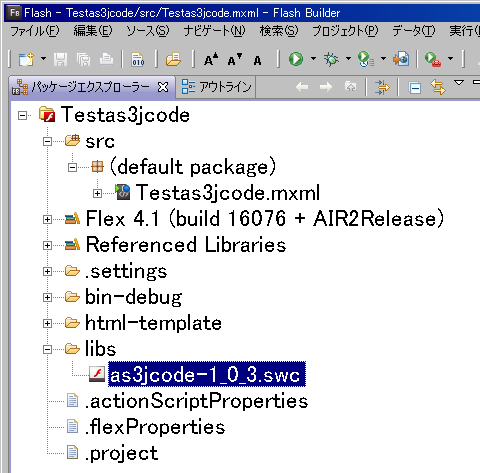Open the Profile dropdown arrow

(x=383, y=59)
